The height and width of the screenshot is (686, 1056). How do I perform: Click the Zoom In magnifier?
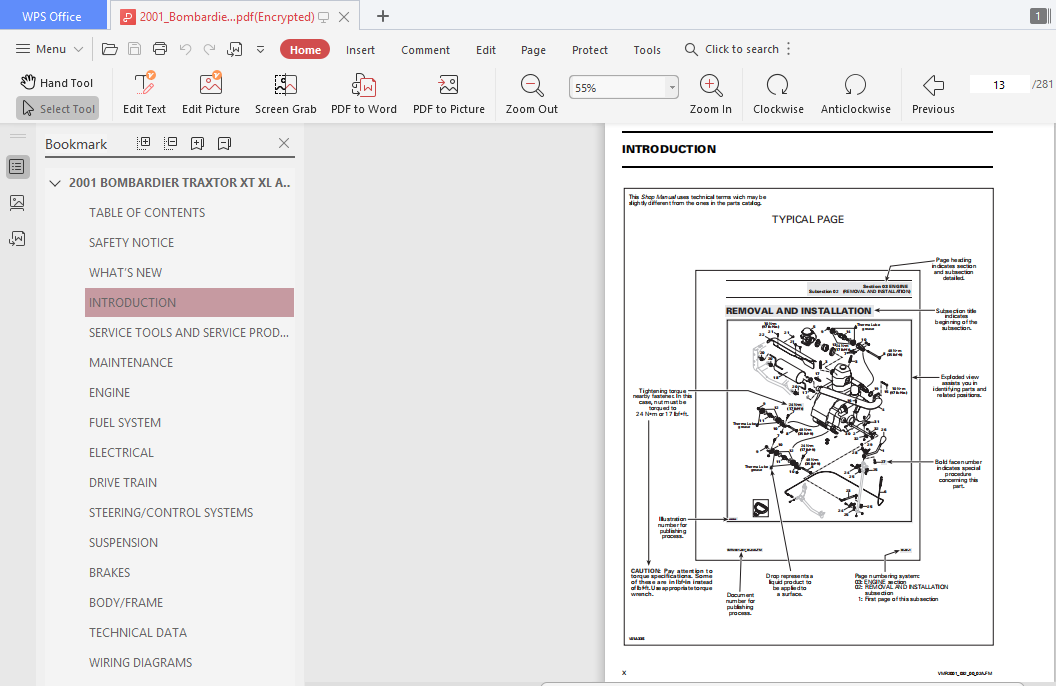(711, 94)
